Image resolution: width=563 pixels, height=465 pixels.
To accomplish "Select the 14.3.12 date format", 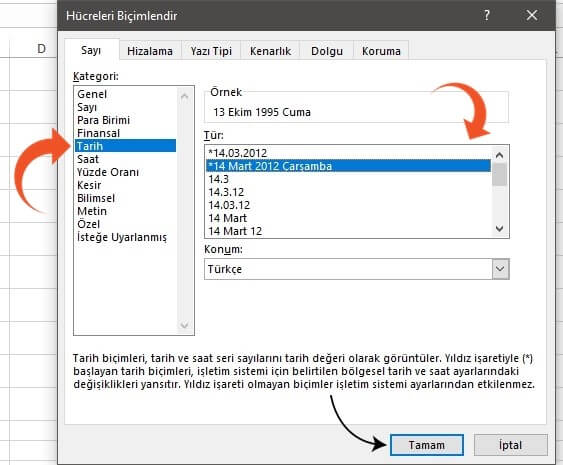I will click(348, 192).
